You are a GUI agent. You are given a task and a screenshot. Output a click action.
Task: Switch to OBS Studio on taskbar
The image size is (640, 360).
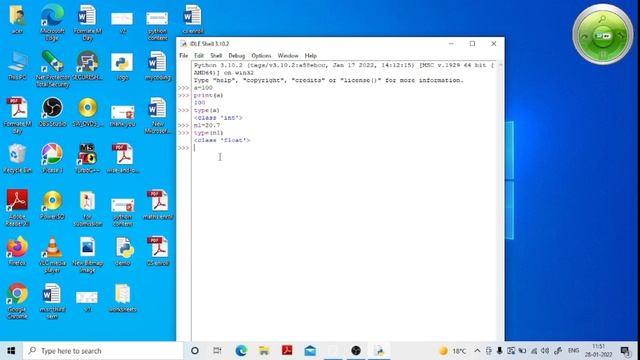(356, 351)
